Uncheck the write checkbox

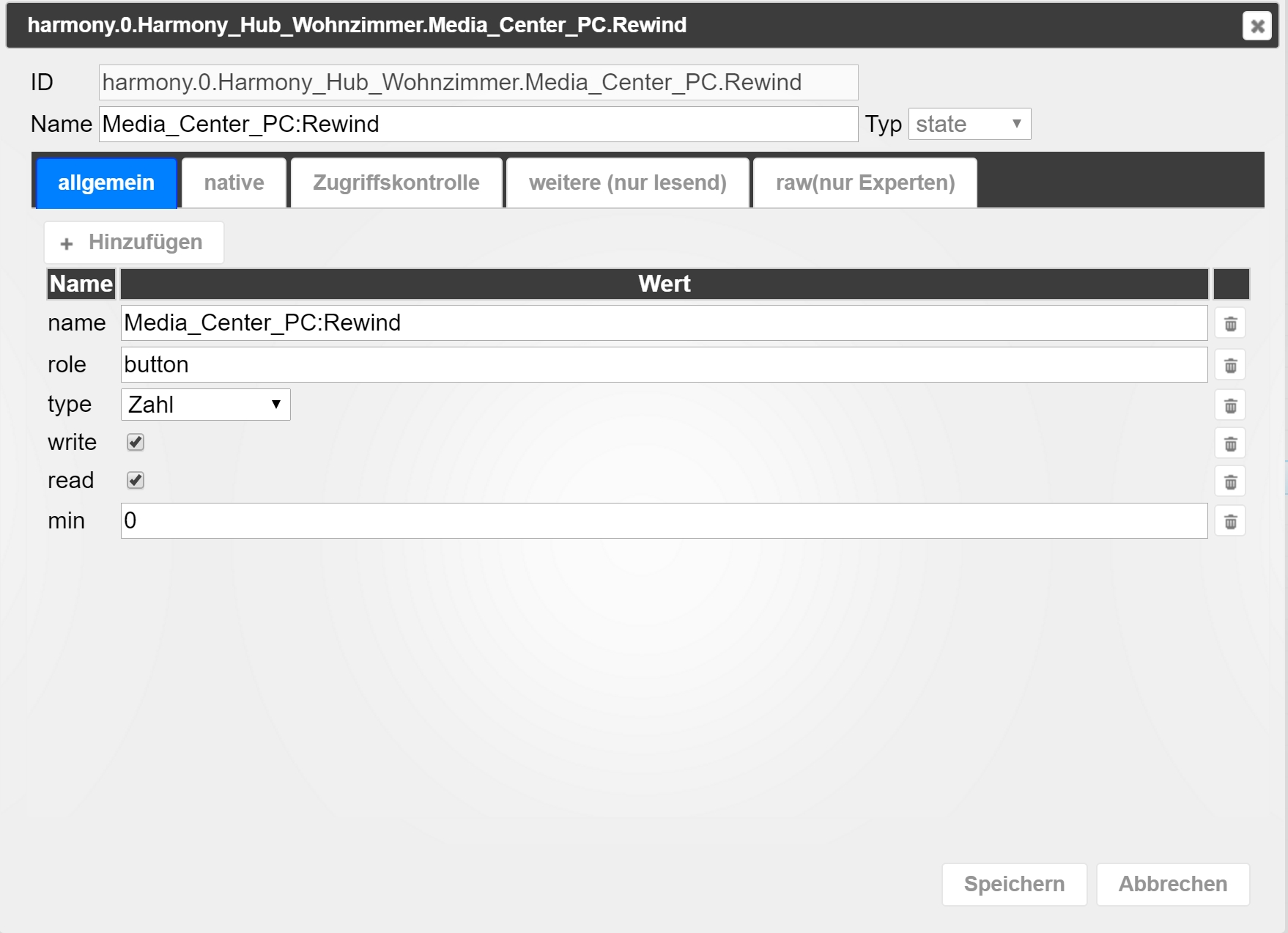coord(136,442)
